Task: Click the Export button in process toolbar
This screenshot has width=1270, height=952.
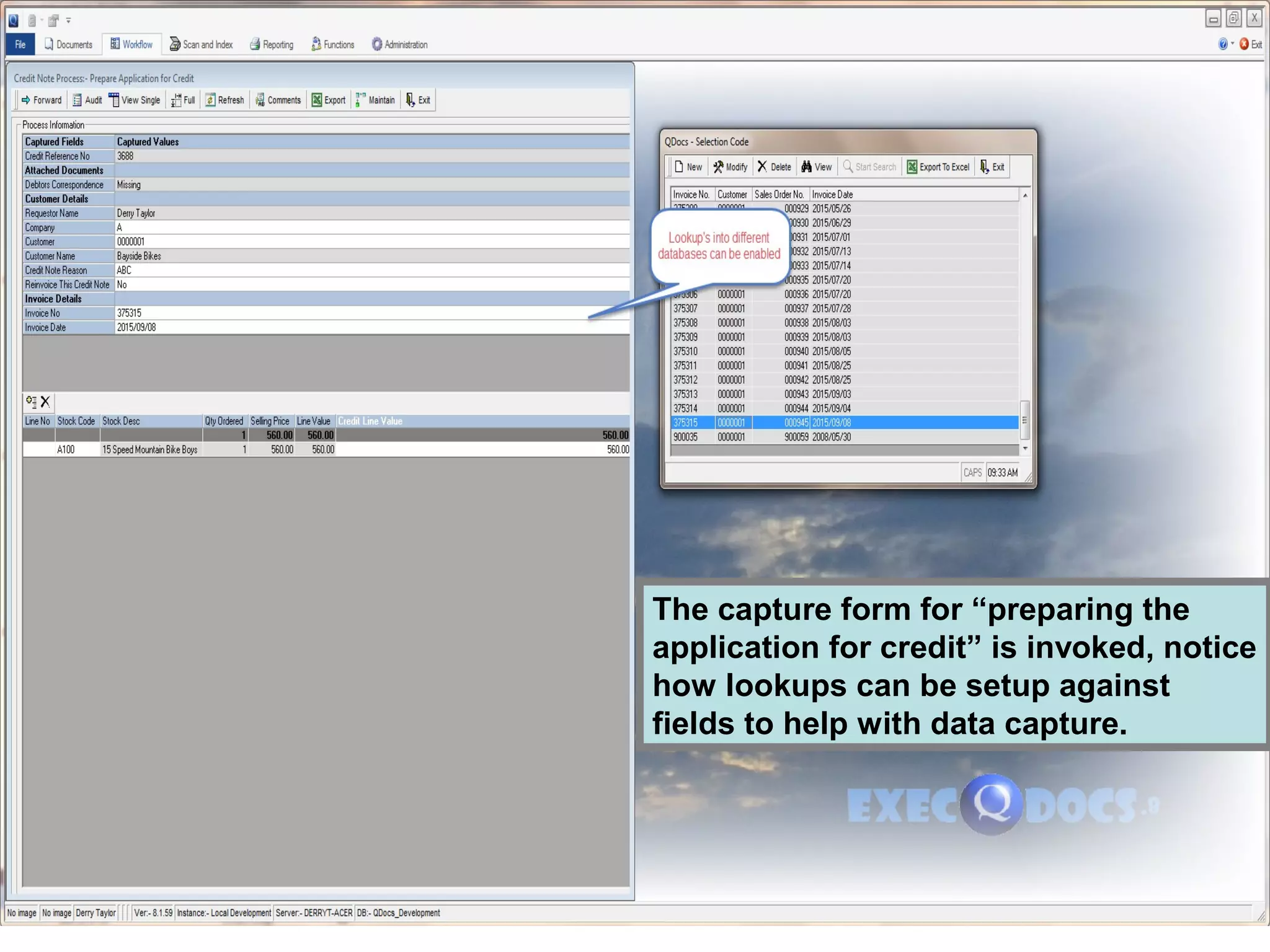Action: [329, 100]
